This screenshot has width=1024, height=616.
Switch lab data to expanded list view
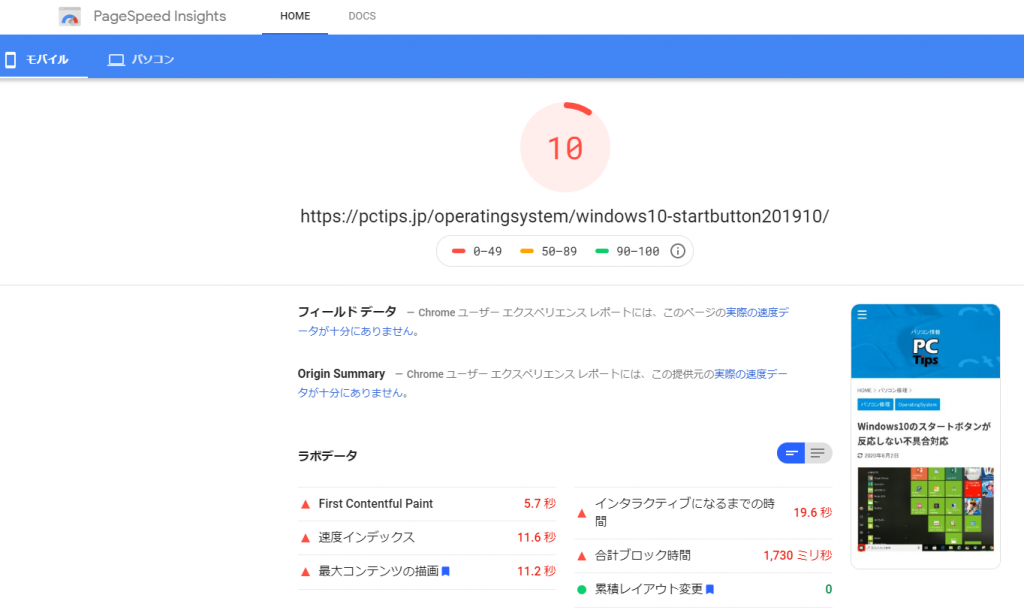[x=818, y=453]
